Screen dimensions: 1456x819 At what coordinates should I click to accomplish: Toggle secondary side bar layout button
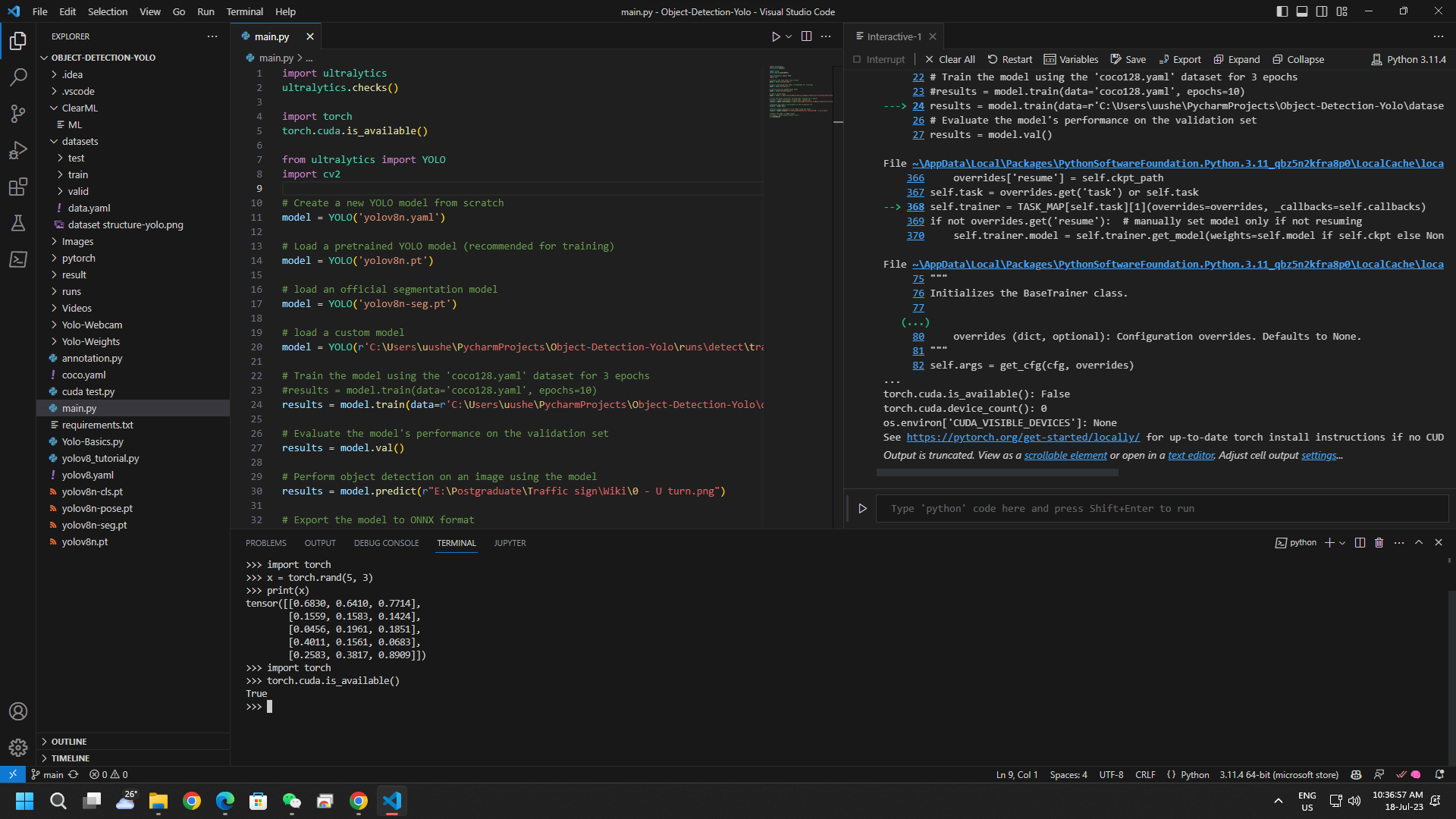[1322, 11]
